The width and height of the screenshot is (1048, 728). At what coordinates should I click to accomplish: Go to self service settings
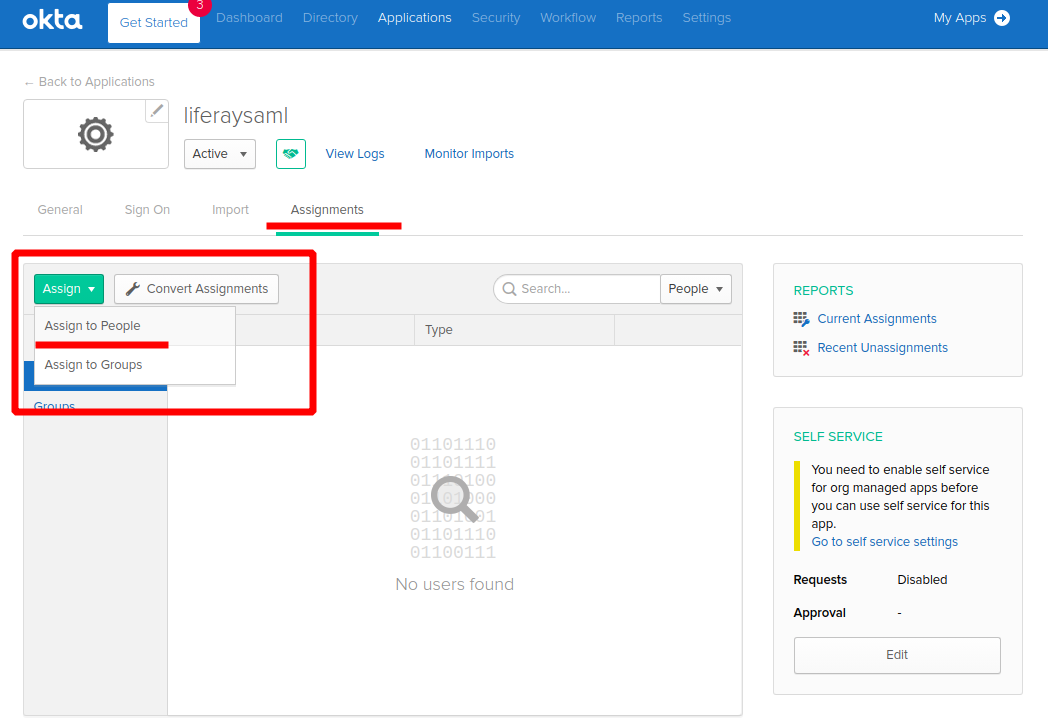(884, 541)
